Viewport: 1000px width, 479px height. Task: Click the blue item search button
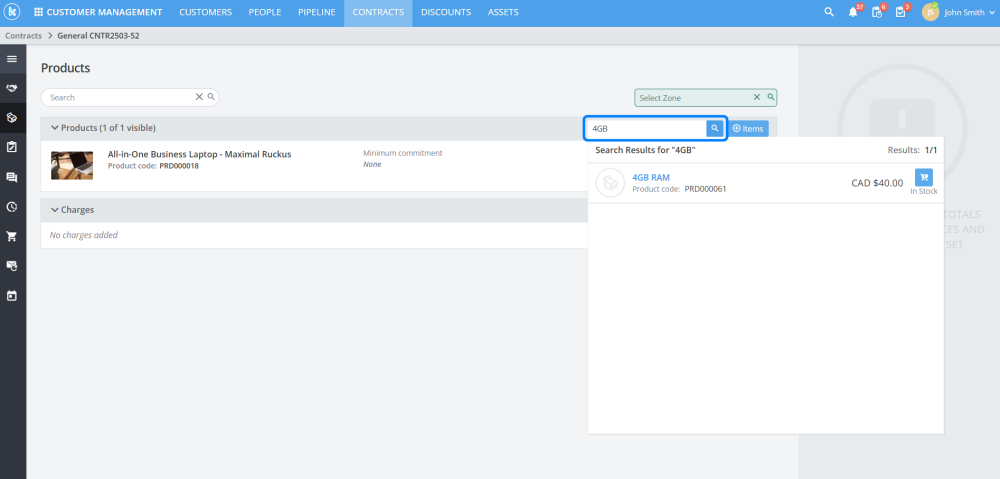(x=715, y=128)
